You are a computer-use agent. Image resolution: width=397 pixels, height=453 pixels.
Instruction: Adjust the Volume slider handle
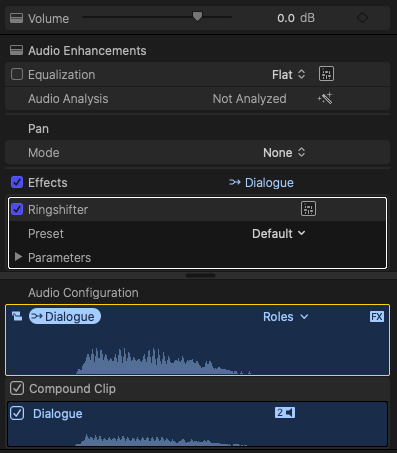point(197,16)
